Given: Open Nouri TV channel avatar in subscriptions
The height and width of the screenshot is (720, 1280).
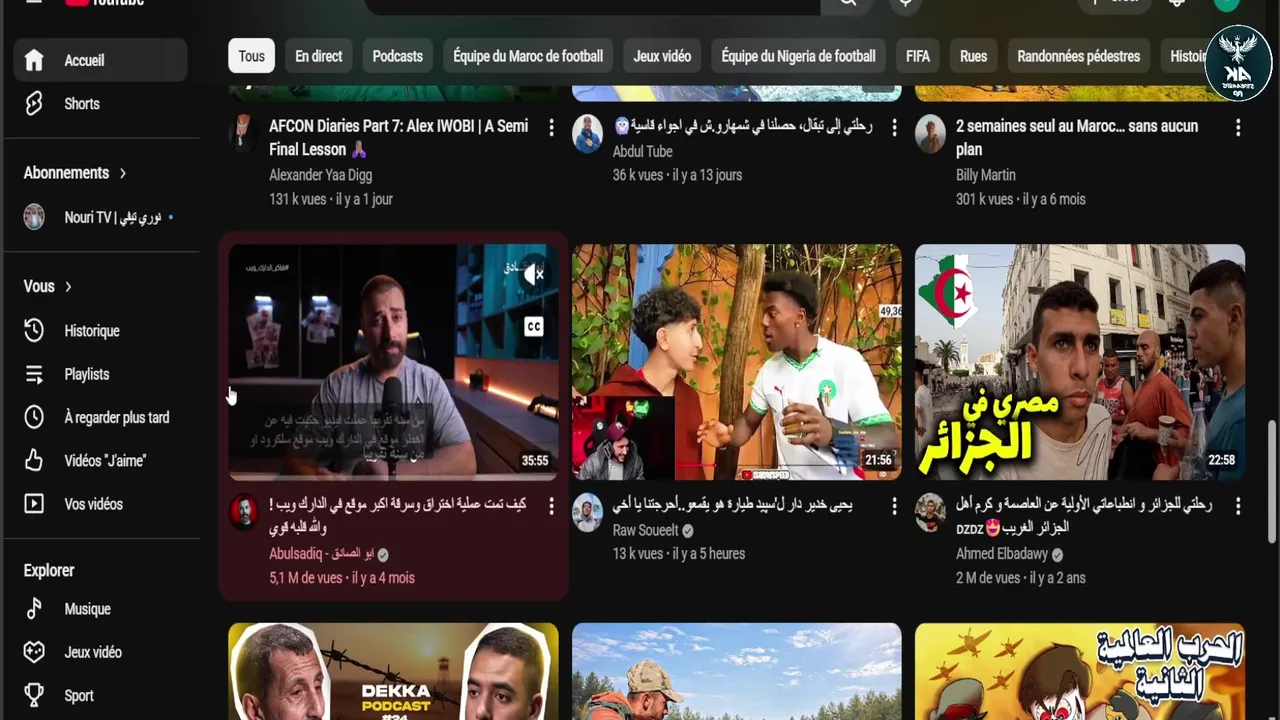Looking at the screenshot, I should point(34,217).
